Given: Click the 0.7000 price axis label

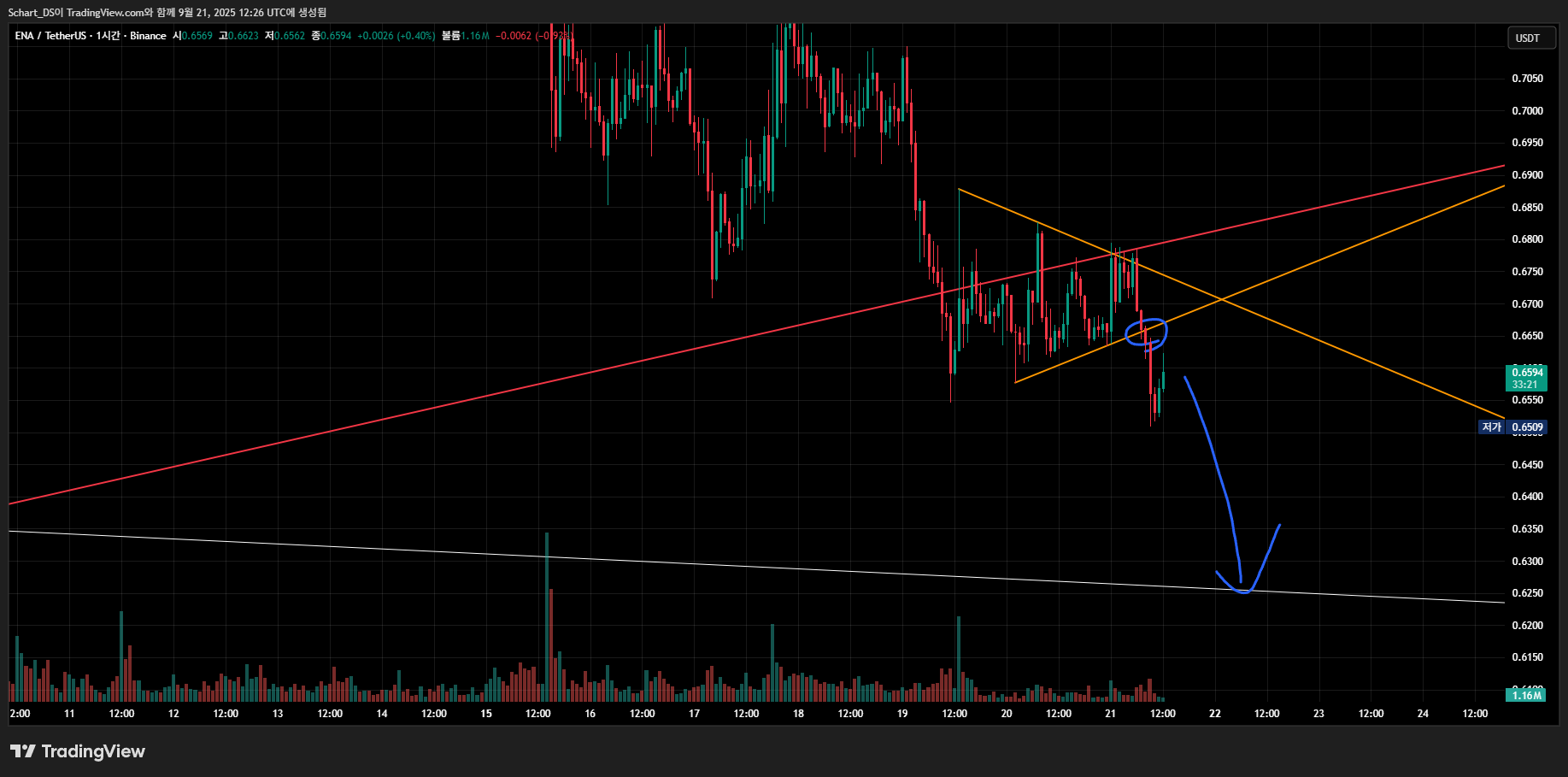Looking at the screenshot, I should (1527, 111).
